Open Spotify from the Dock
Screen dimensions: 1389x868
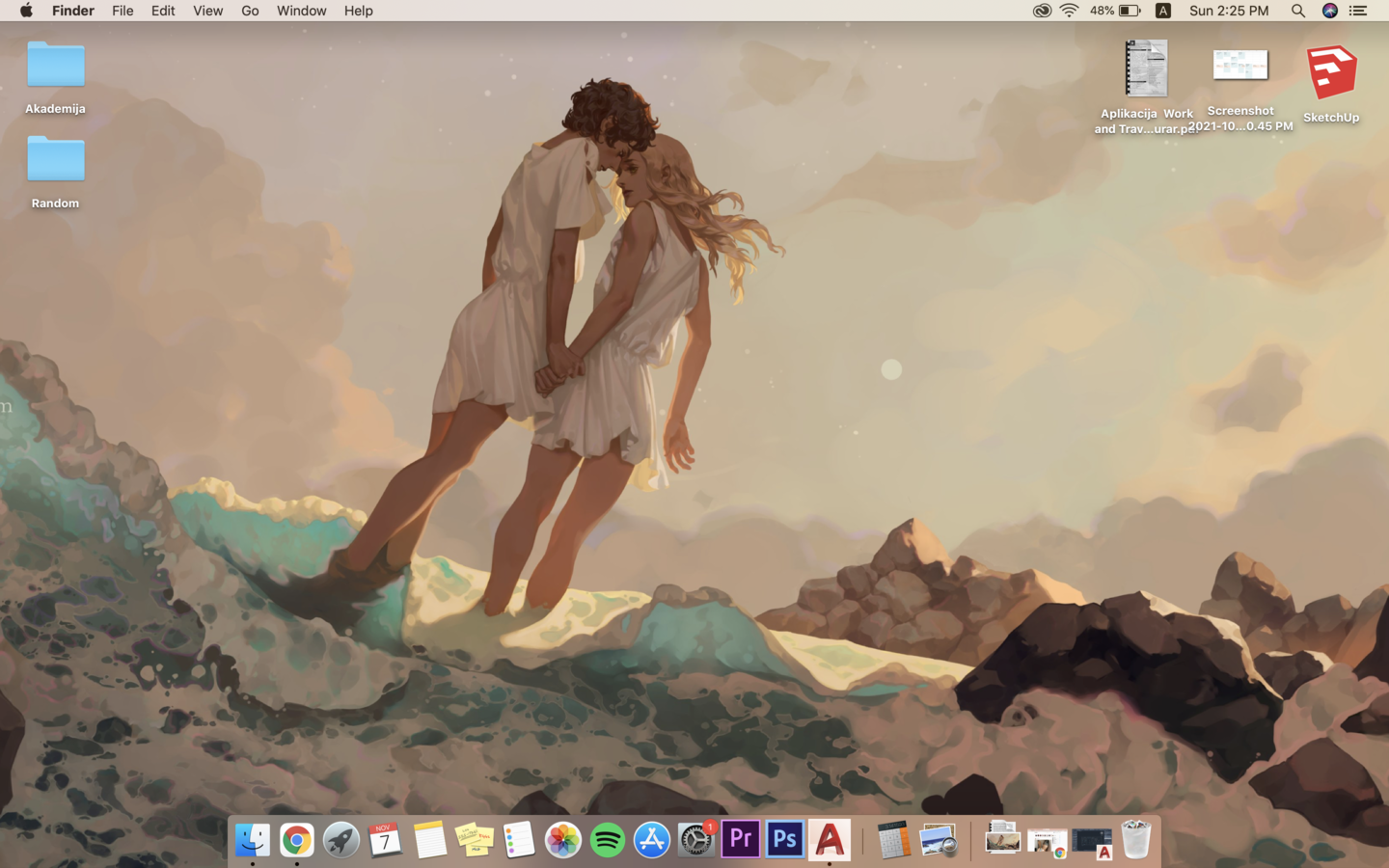[x=608, y=840]
